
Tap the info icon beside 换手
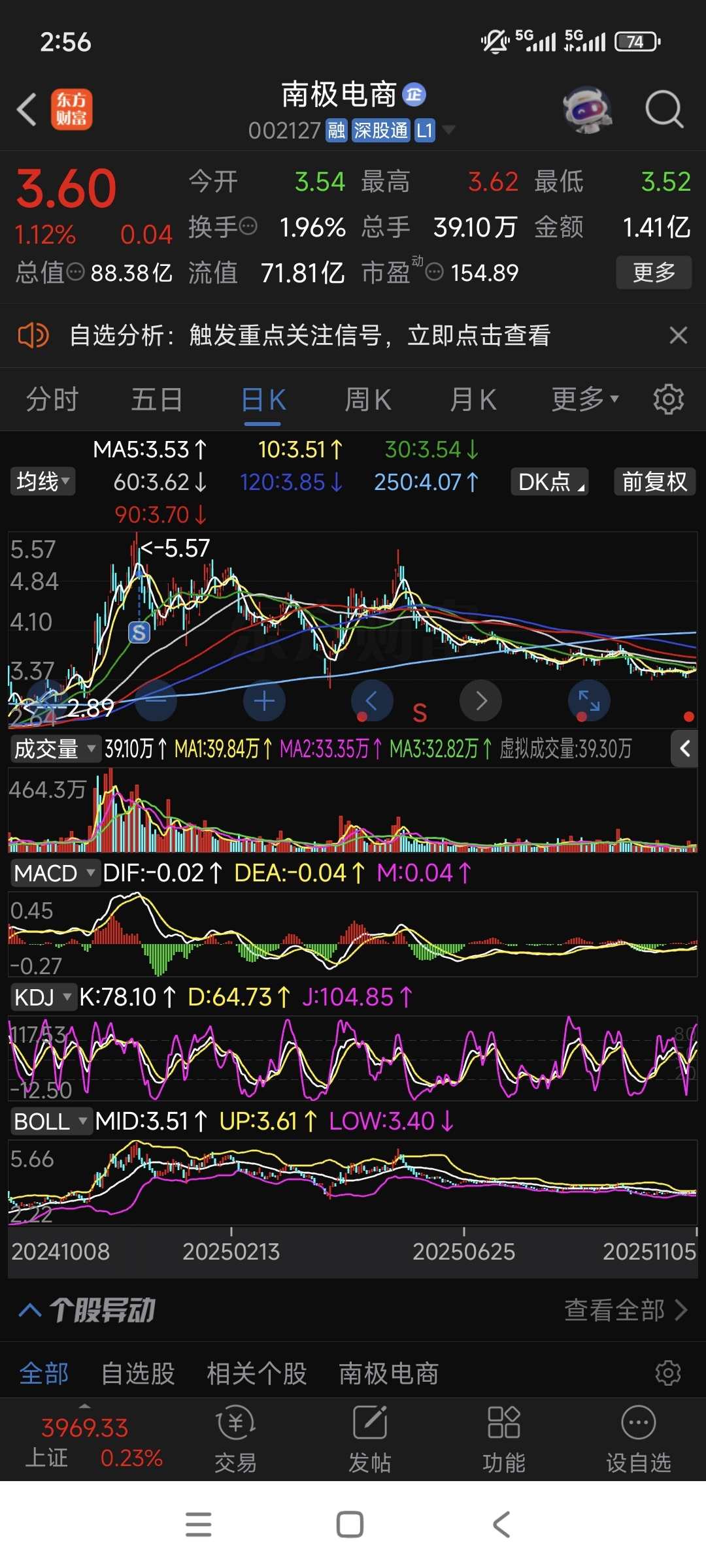click(x=248, y=227)
